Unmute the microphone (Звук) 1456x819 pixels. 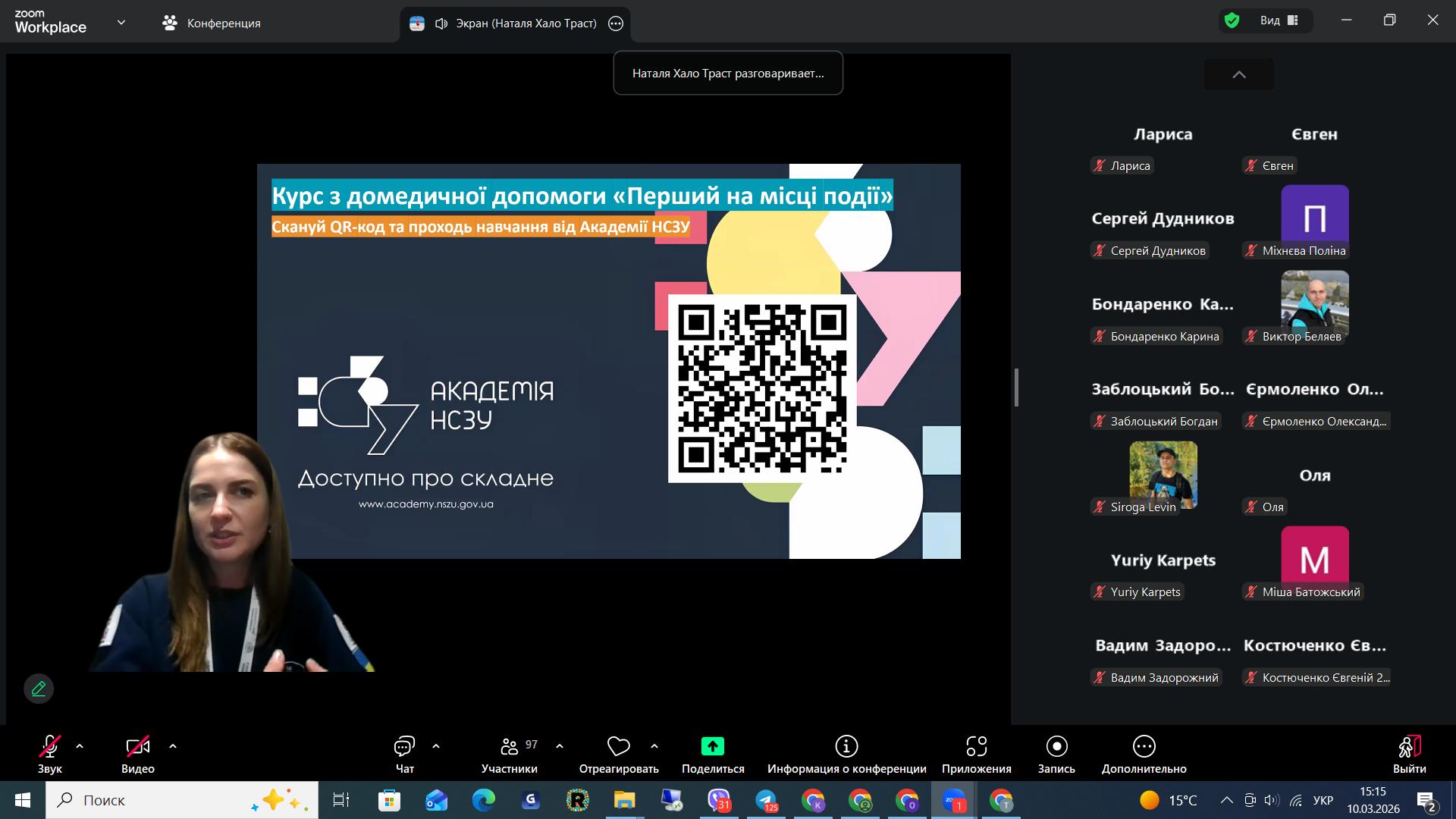50,747
